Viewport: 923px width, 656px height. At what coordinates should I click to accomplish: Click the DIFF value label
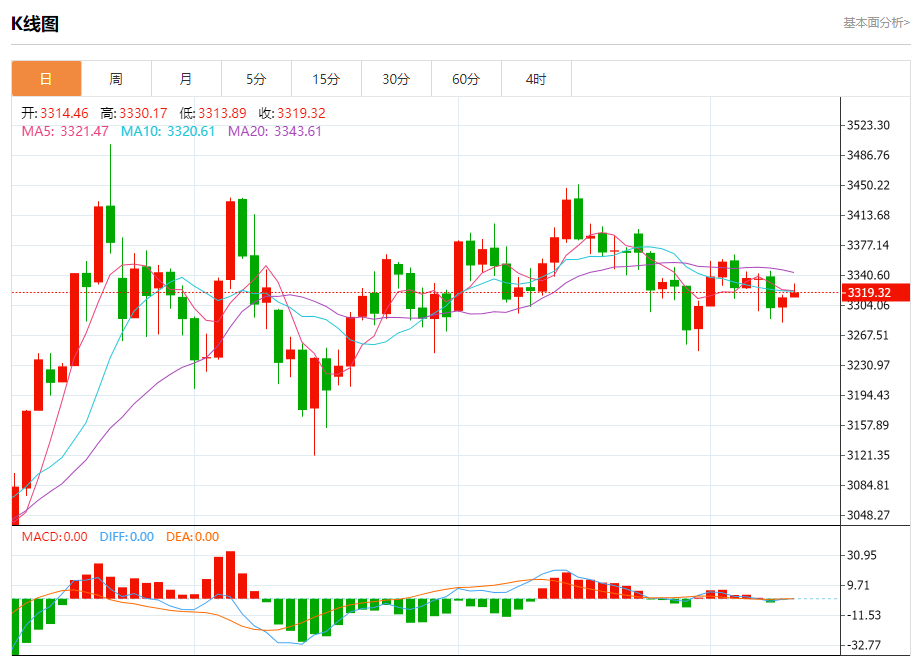coord(127,537)
